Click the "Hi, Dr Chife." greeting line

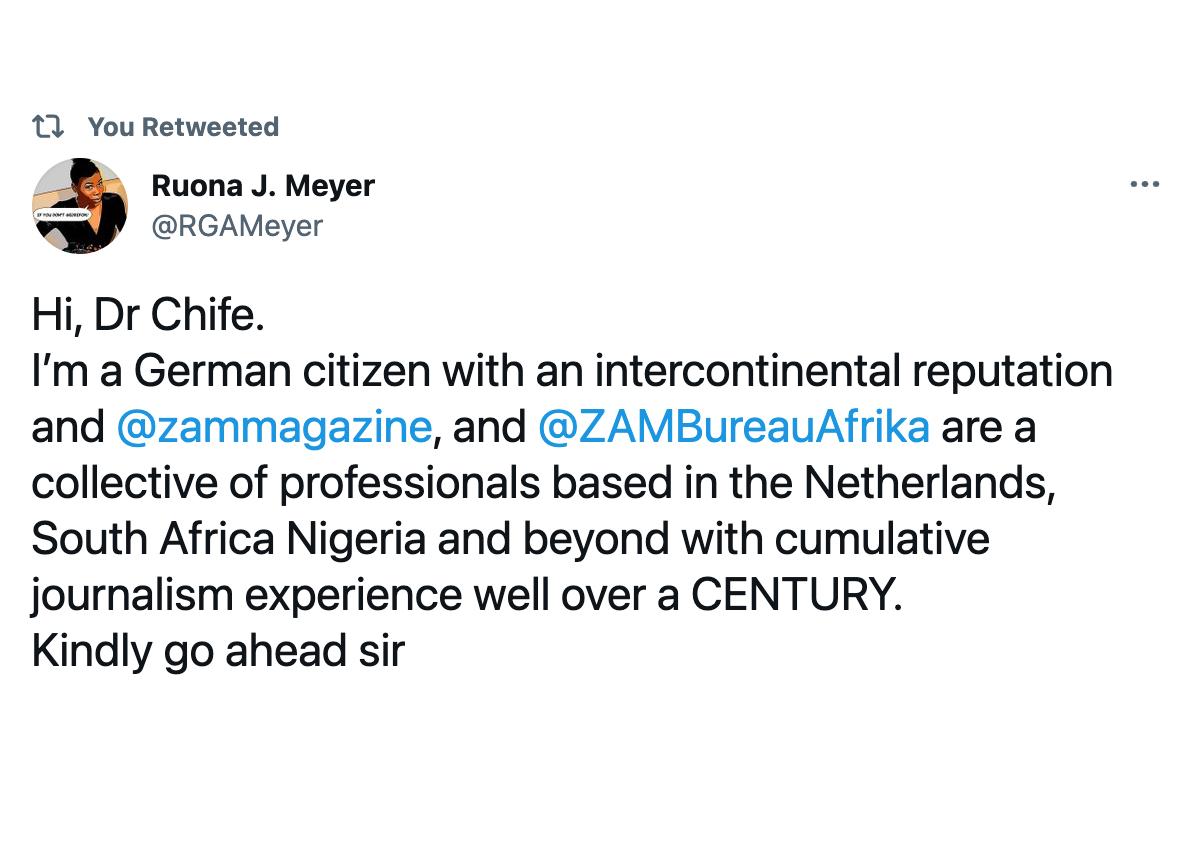(x=149, y=315)
